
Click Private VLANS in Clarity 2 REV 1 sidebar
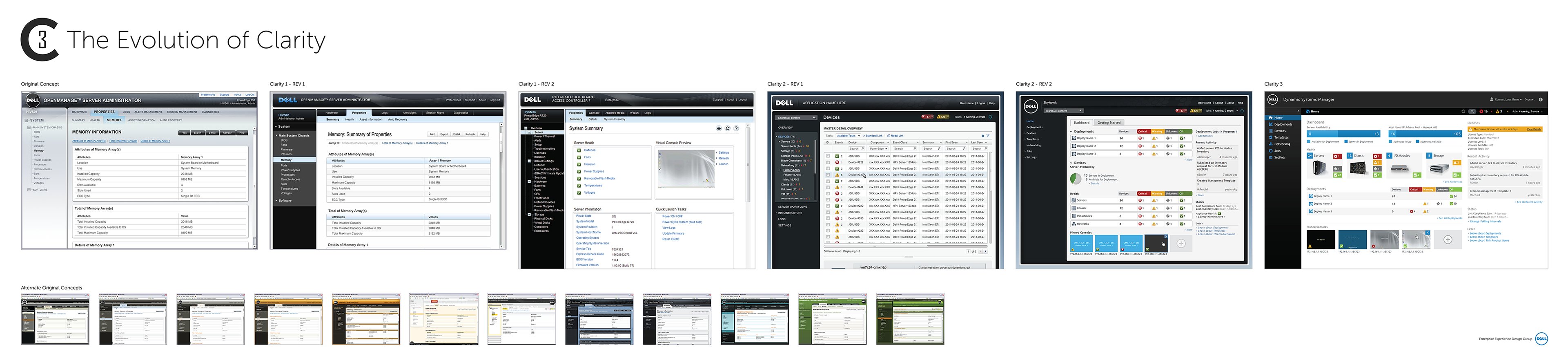point(792,175)
